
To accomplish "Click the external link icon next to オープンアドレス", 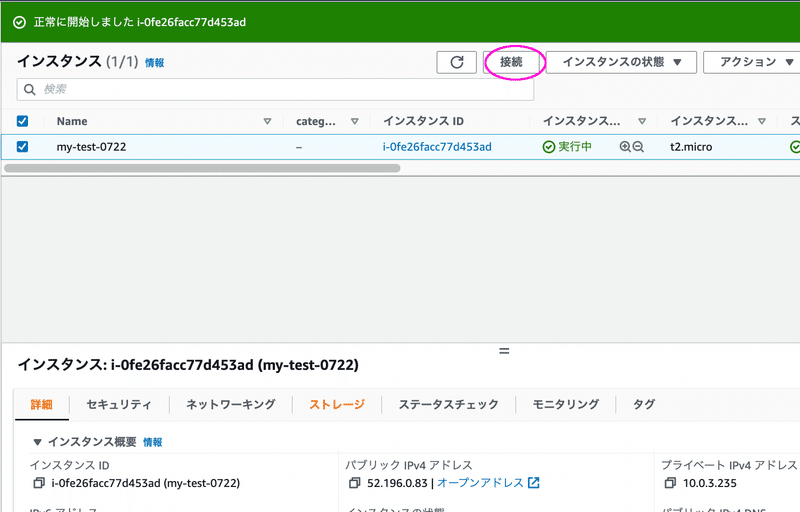I will tap(534, 482).
